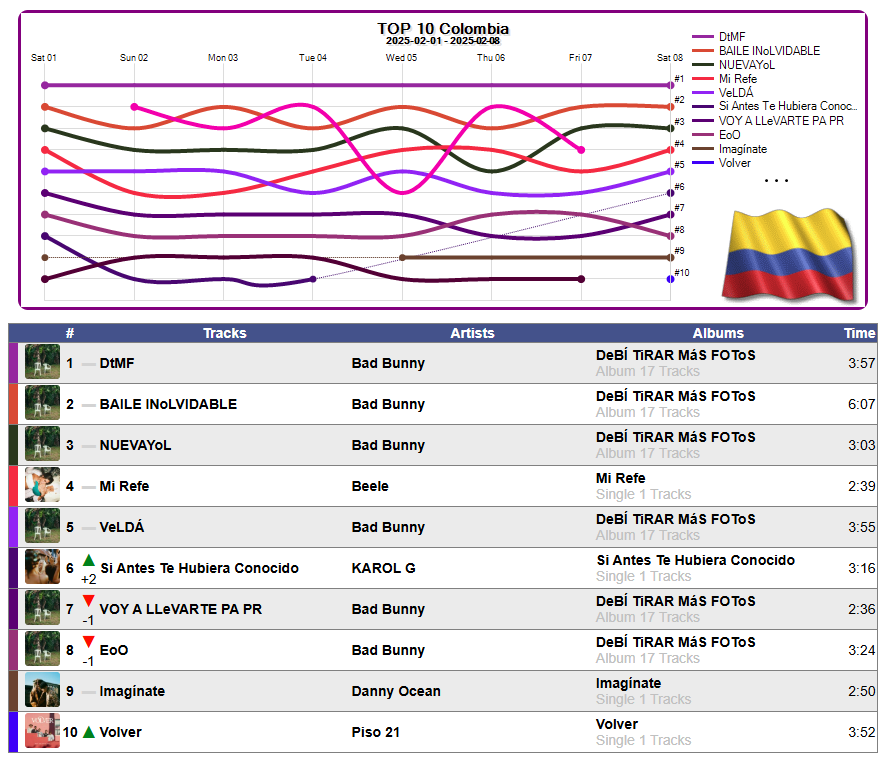This screenshot has height=760, width=886.
Task: Open the Imagínate cover thumbnail
Action: tap(42, 689)
